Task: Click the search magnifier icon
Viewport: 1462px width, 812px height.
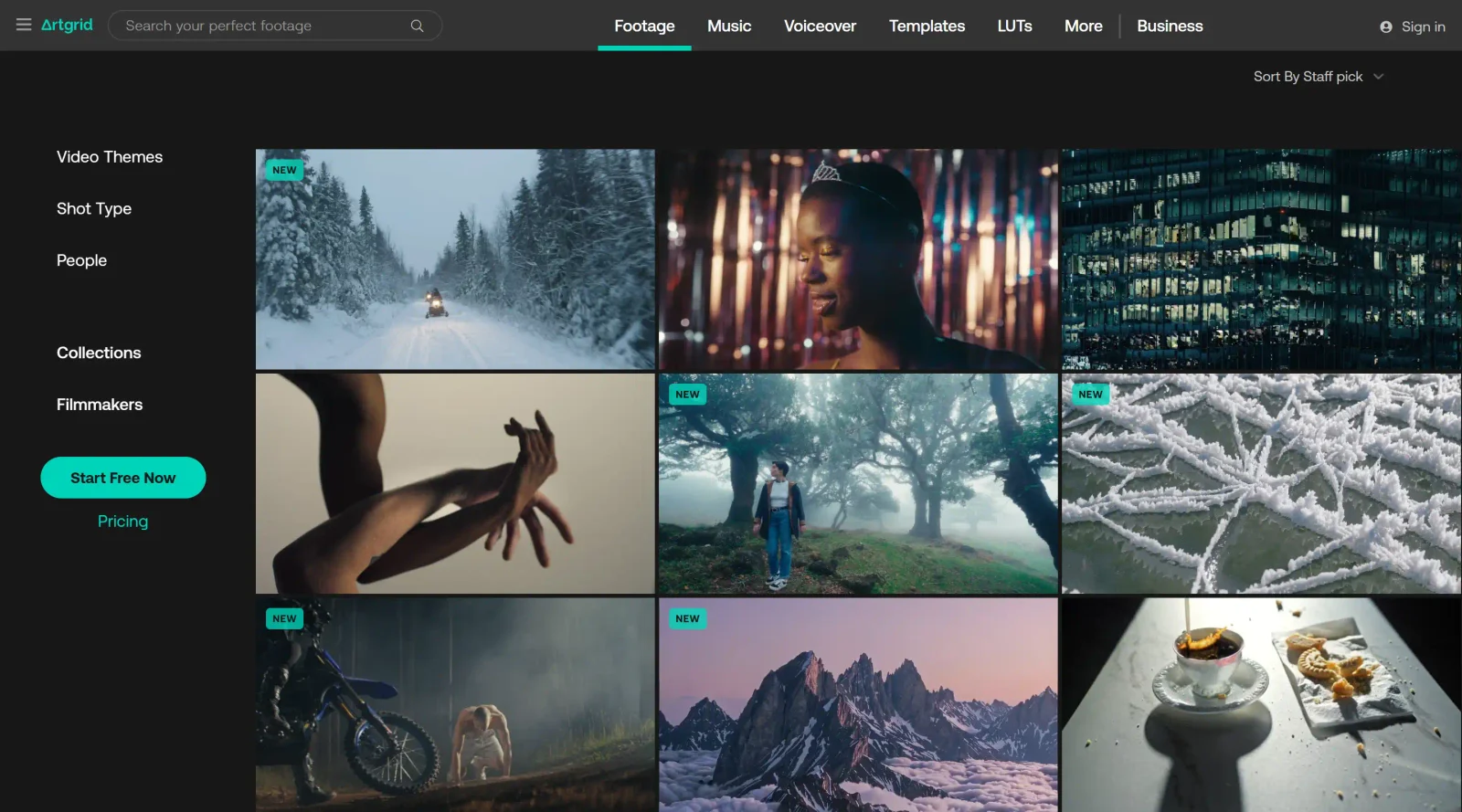Action: click(417, 26)
